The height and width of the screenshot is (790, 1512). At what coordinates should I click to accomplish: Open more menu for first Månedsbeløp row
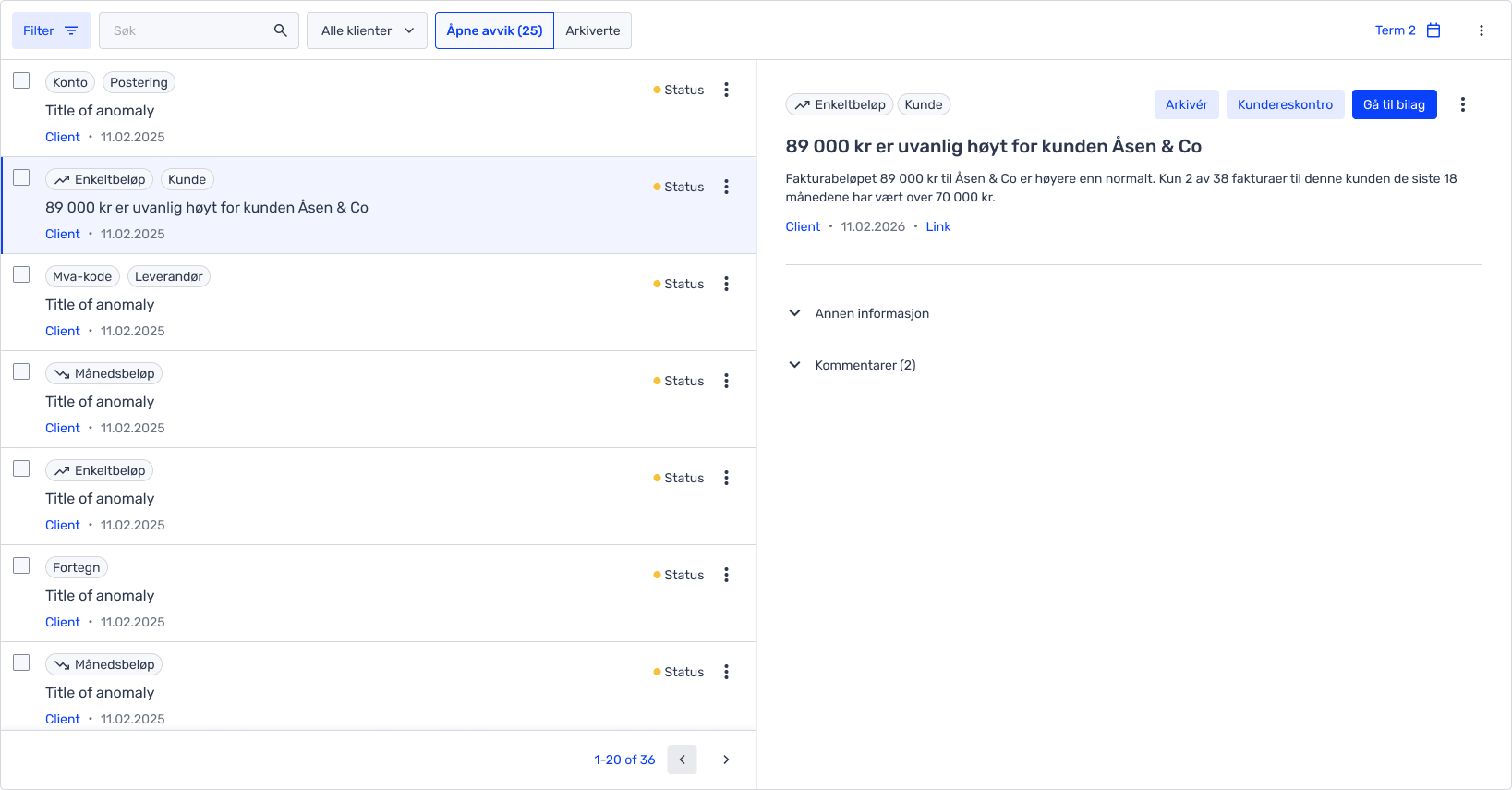point(727,381)
